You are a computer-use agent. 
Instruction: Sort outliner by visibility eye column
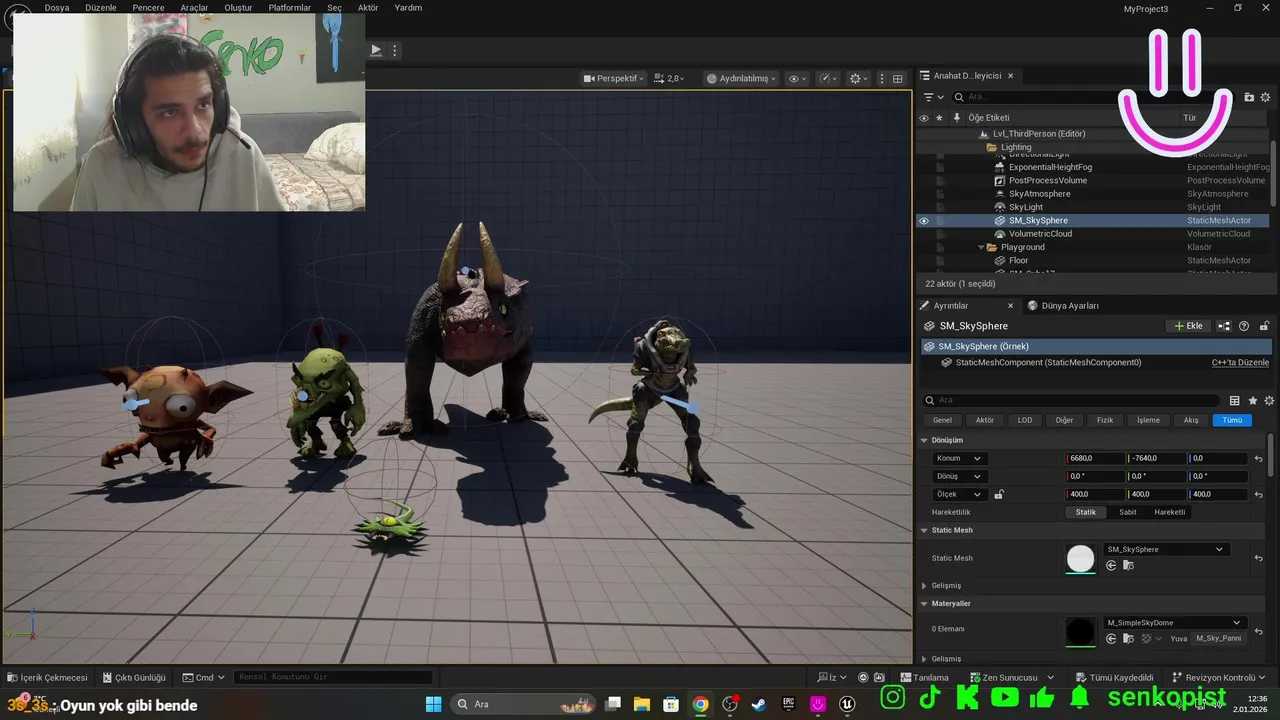(923, 118)
